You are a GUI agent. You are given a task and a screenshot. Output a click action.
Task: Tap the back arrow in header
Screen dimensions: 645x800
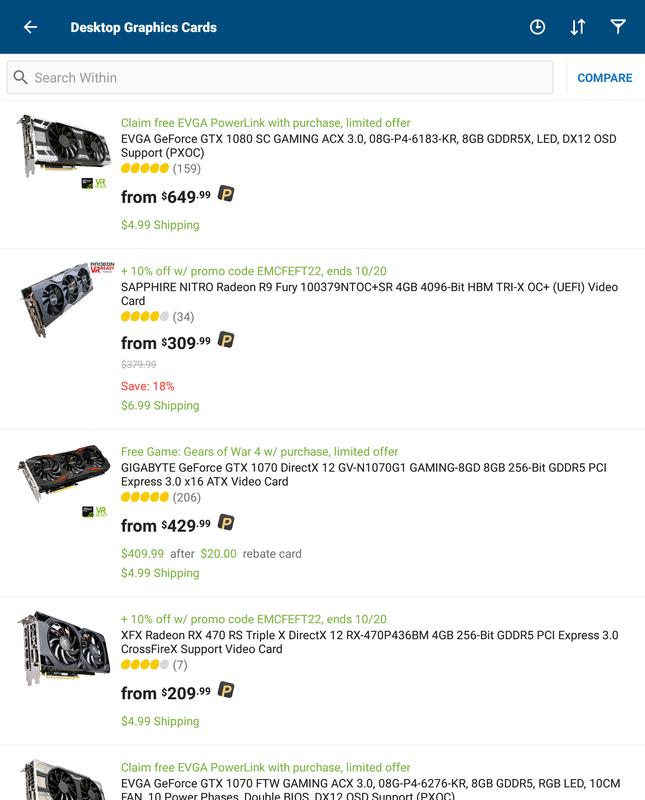[31, 27]
